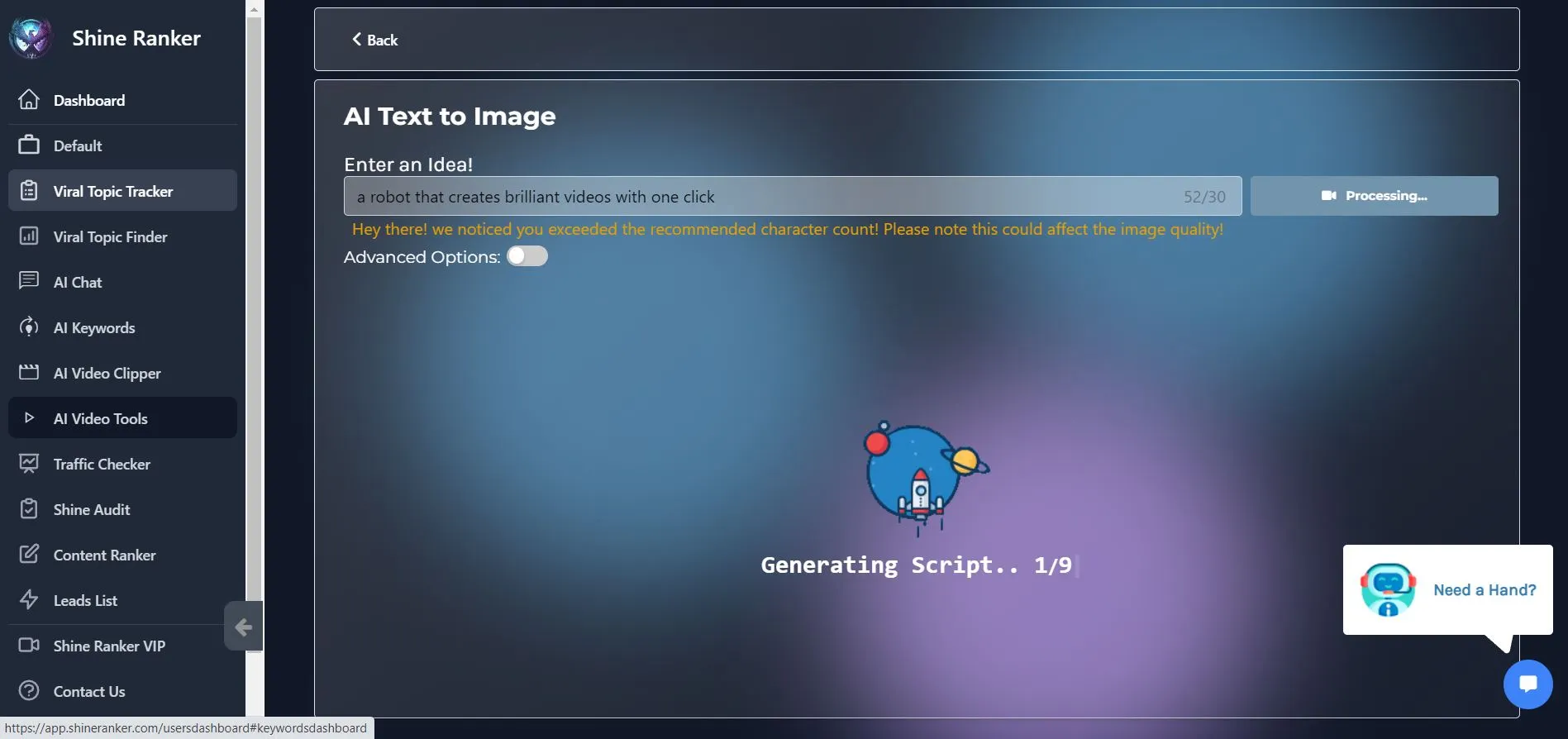1568x739 pixels.
Task: Click the Enter an Idea text field
Action: point(793,196)
